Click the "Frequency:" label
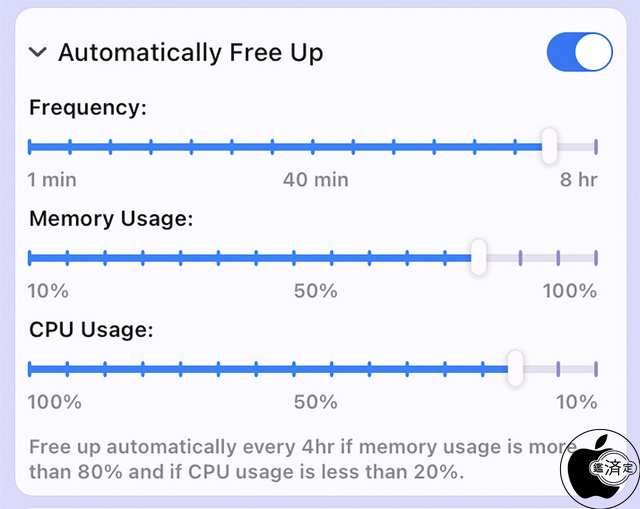 click(x=88, y=107)
